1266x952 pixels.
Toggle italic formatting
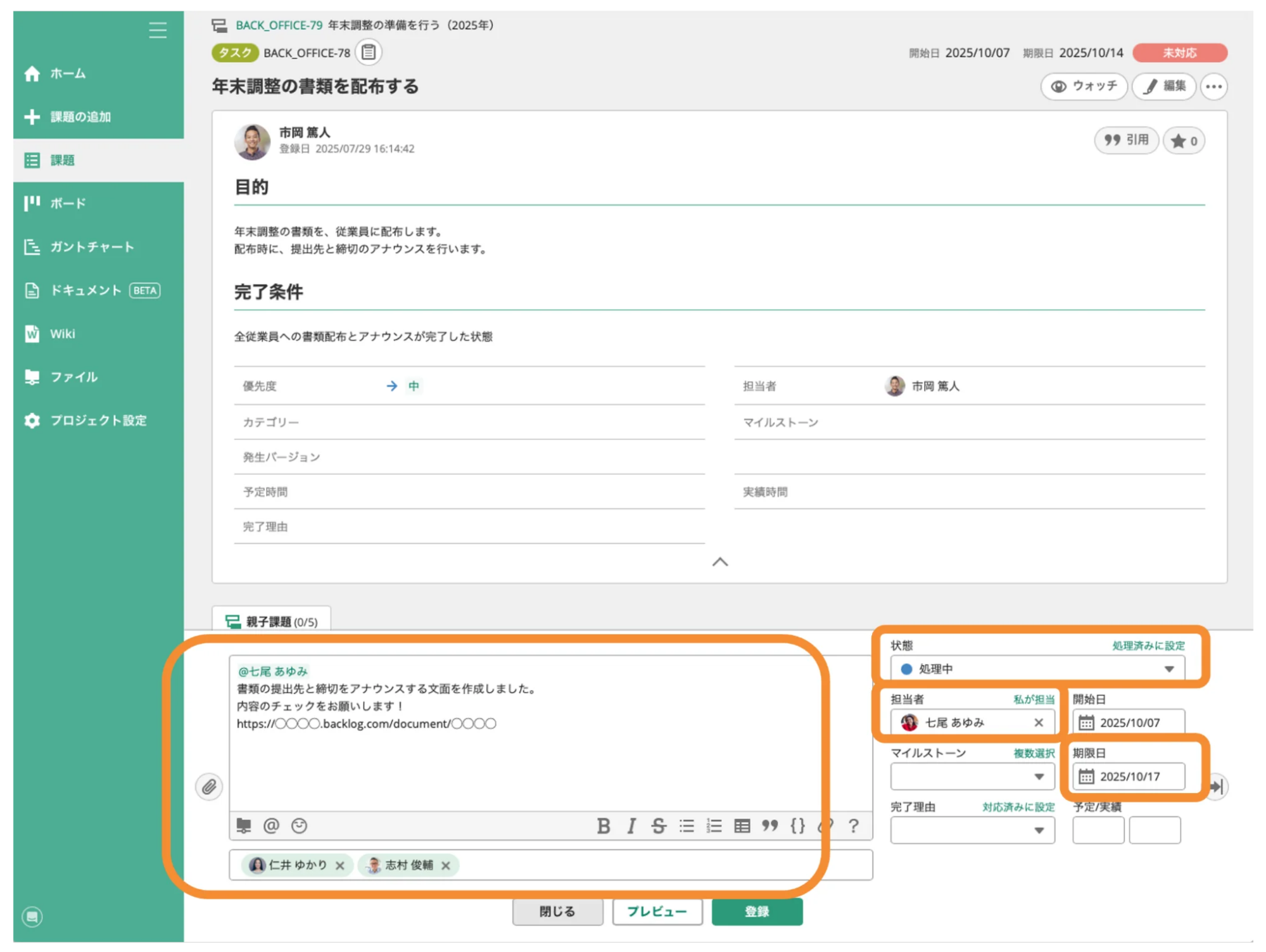tap(631, 826)
